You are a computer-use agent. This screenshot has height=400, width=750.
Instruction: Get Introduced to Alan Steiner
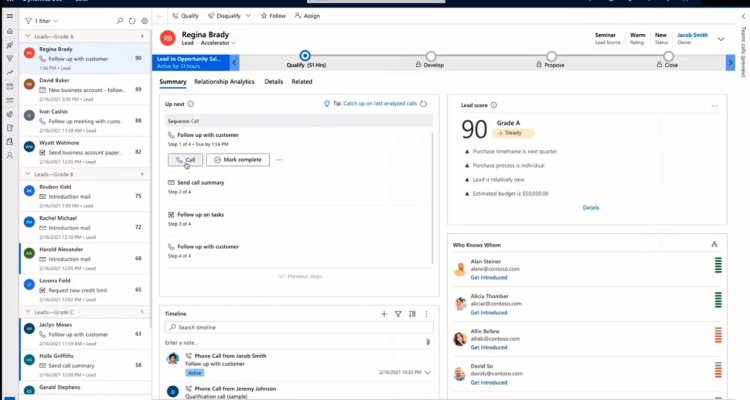(x=489, y=278)
